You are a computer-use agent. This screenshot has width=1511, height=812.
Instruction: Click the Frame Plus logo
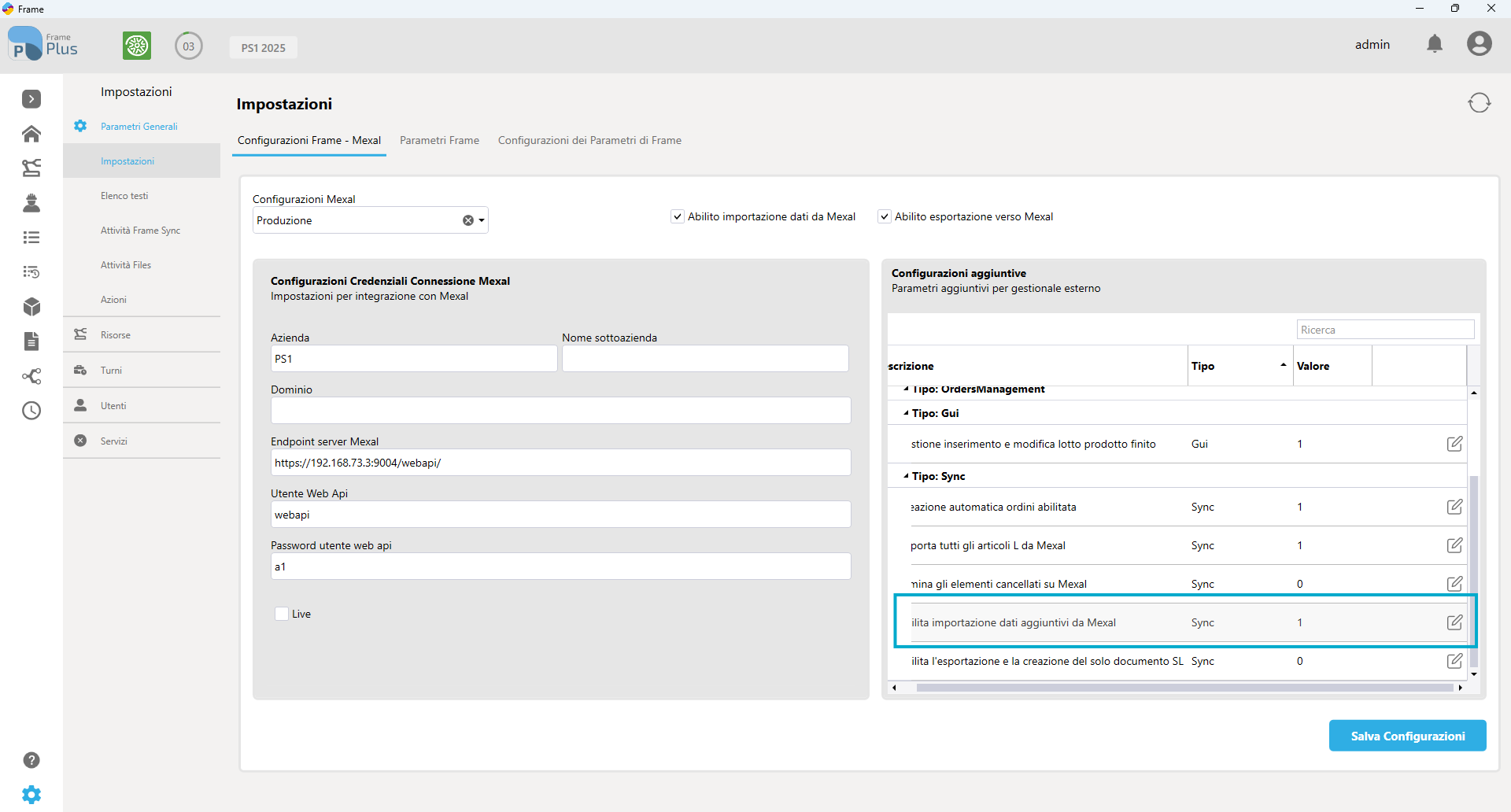coord(42,45)
